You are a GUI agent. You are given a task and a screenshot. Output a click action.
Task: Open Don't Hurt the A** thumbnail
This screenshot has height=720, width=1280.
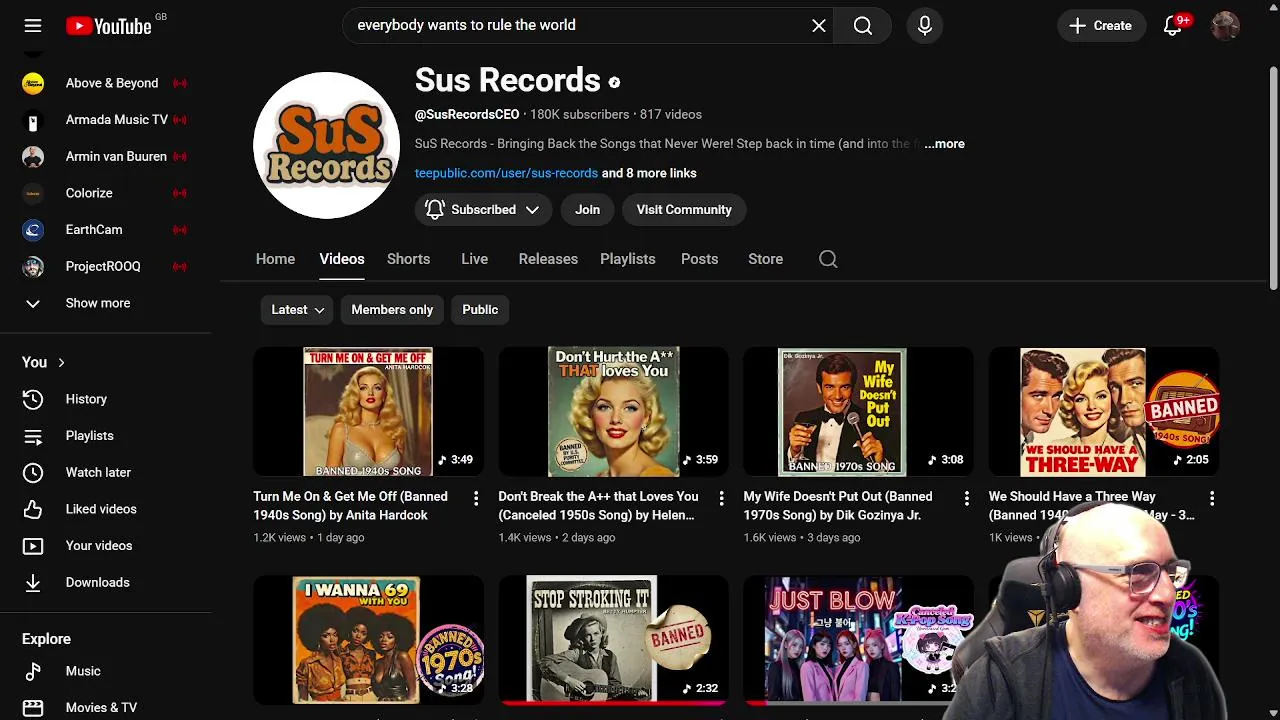click(613, 412)
